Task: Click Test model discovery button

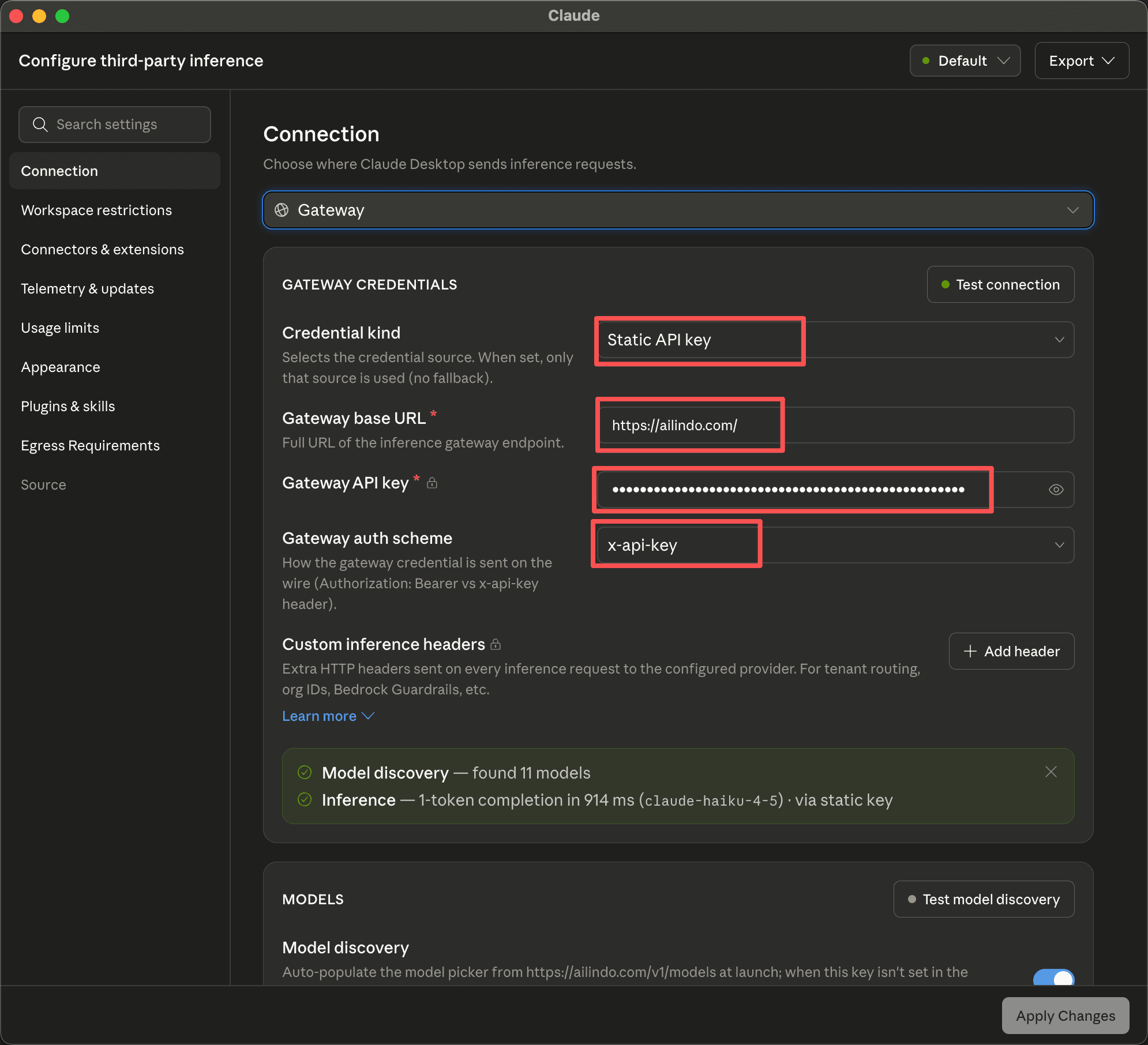Action: click(x=984, y=899)
